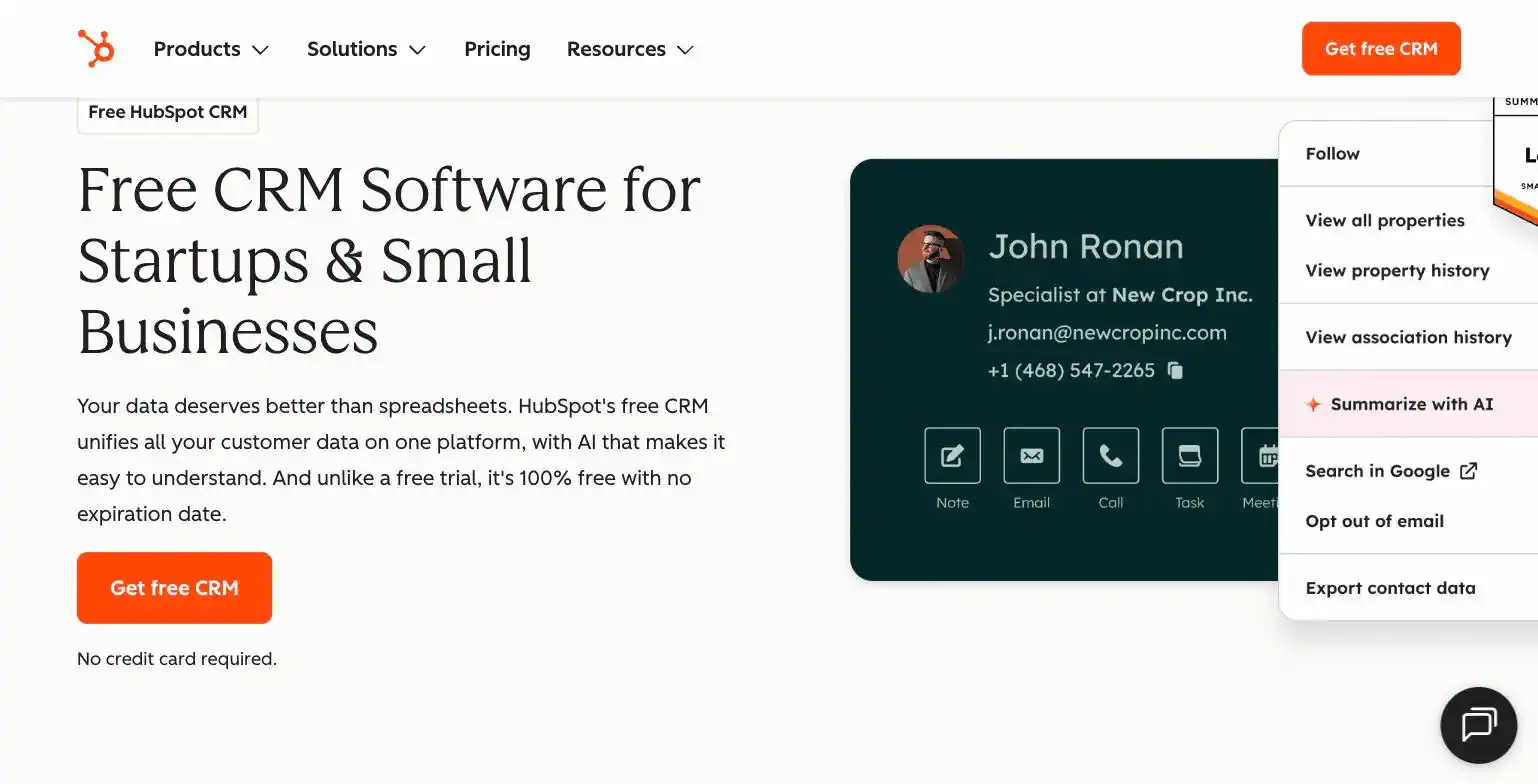Viewport: 1538px width, 784px height.
Task: Expand the Solutions dropdown menu
Action: point(366,49)
